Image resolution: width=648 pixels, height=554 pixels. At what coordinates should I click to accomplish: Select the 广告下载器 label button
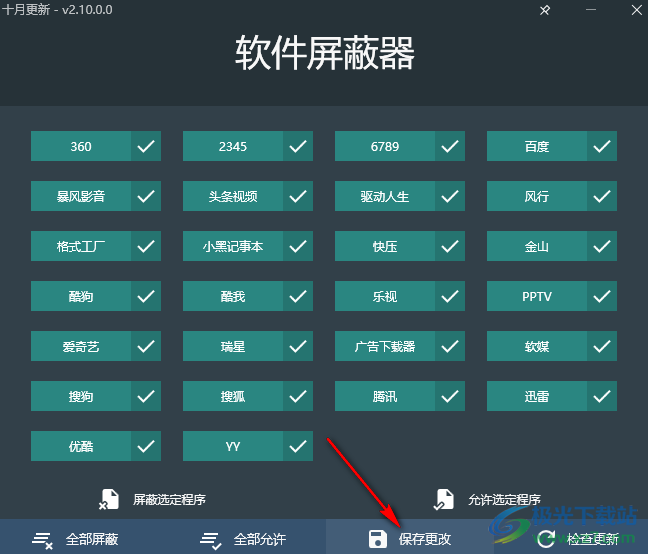click(x=385, y=346)
